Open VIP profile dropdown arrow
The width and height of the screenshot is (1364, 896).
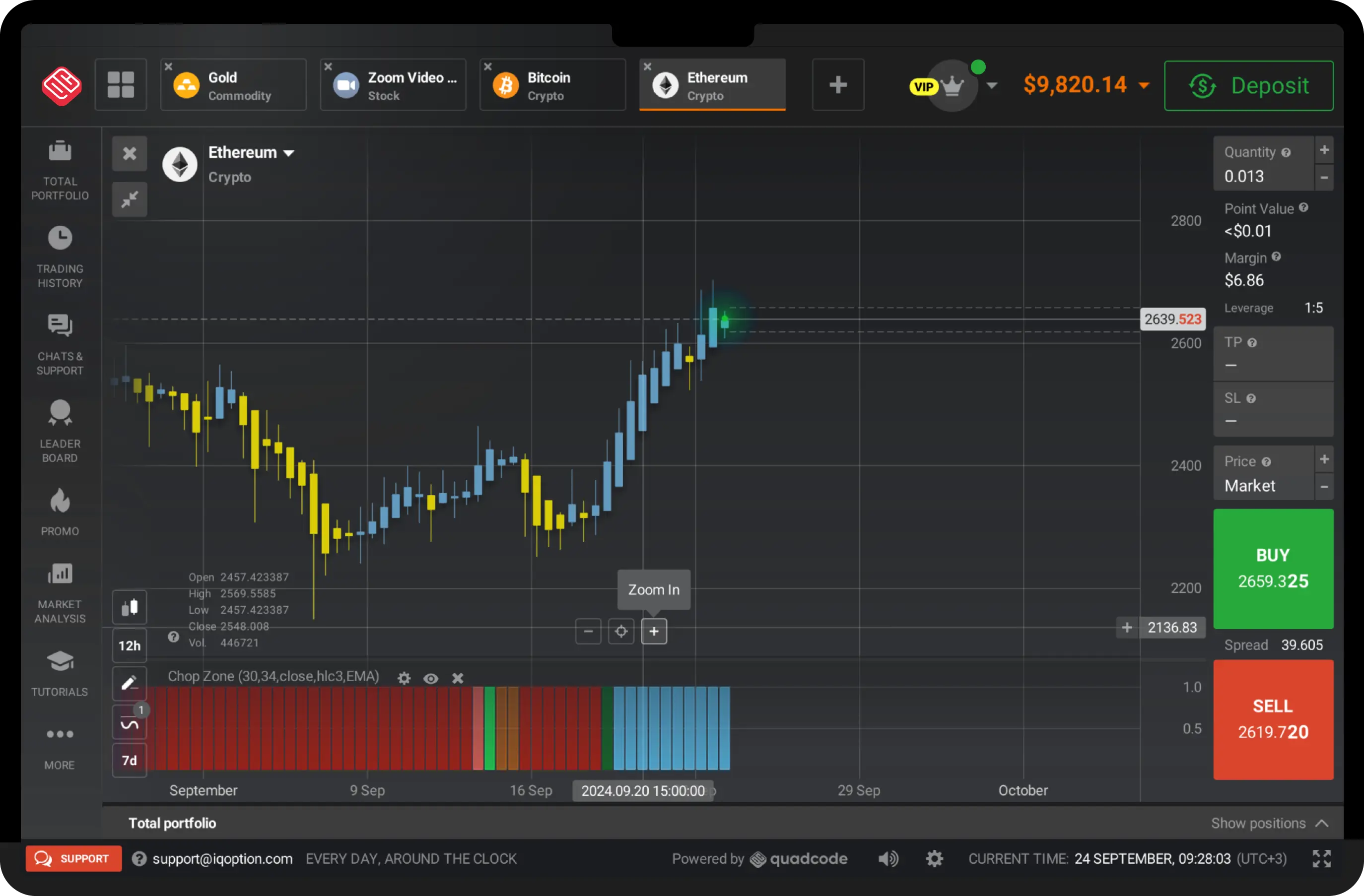[992, 85]
